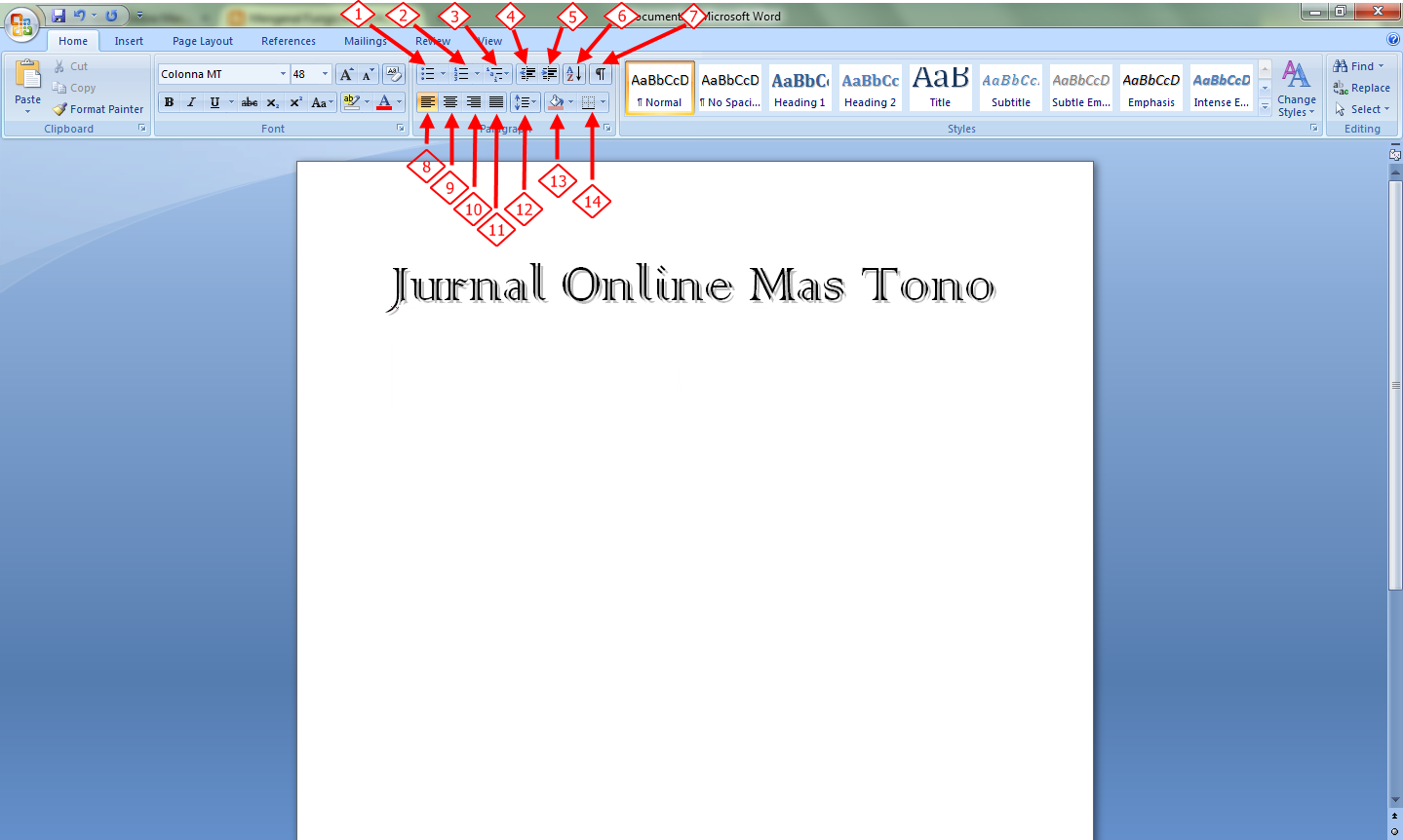1403x840 pixels.
Task: Center align the paragraph text
Action: pos(450,102)
